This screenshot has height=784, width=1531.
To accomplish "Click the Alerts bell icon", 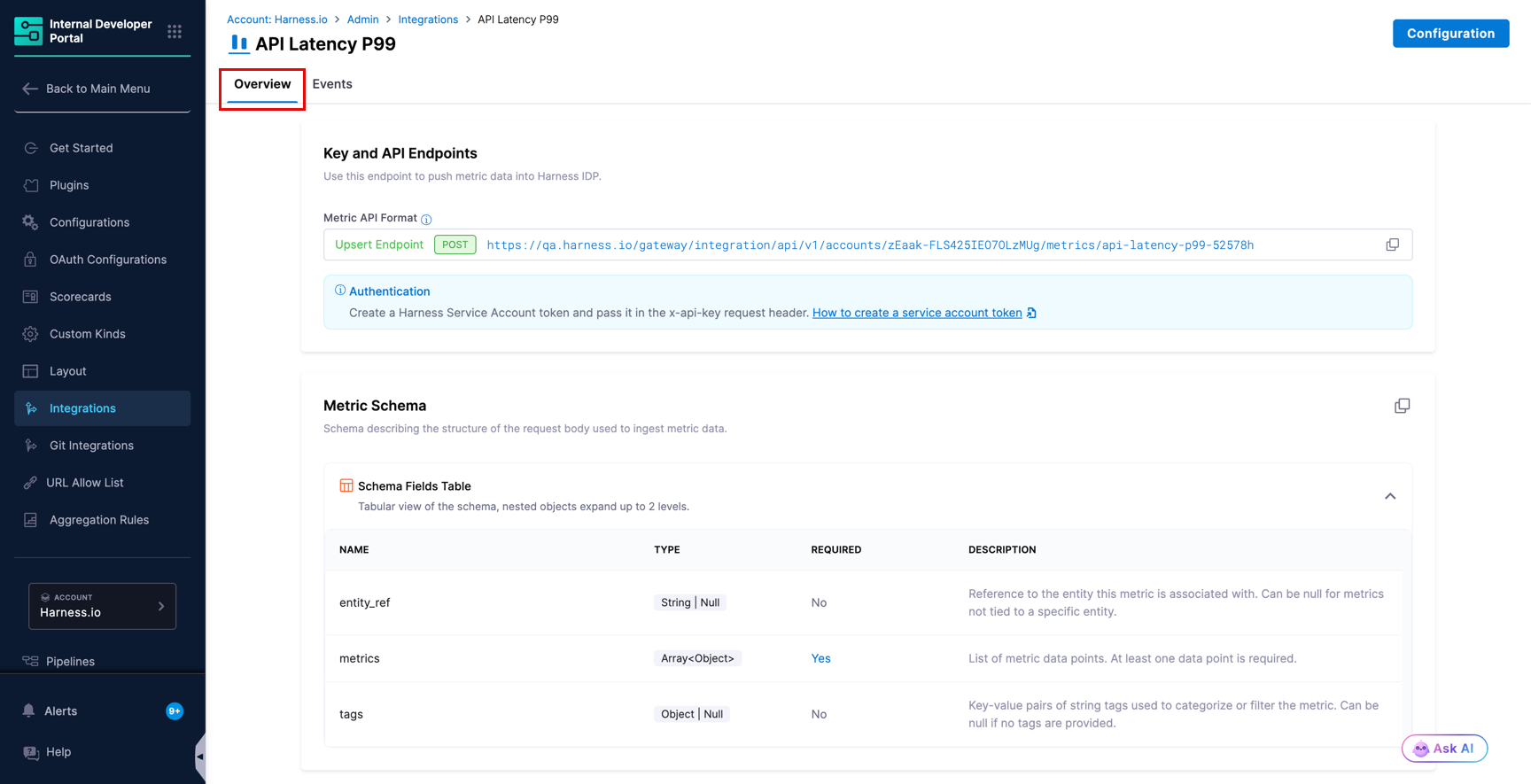I will tap(29, 710).
